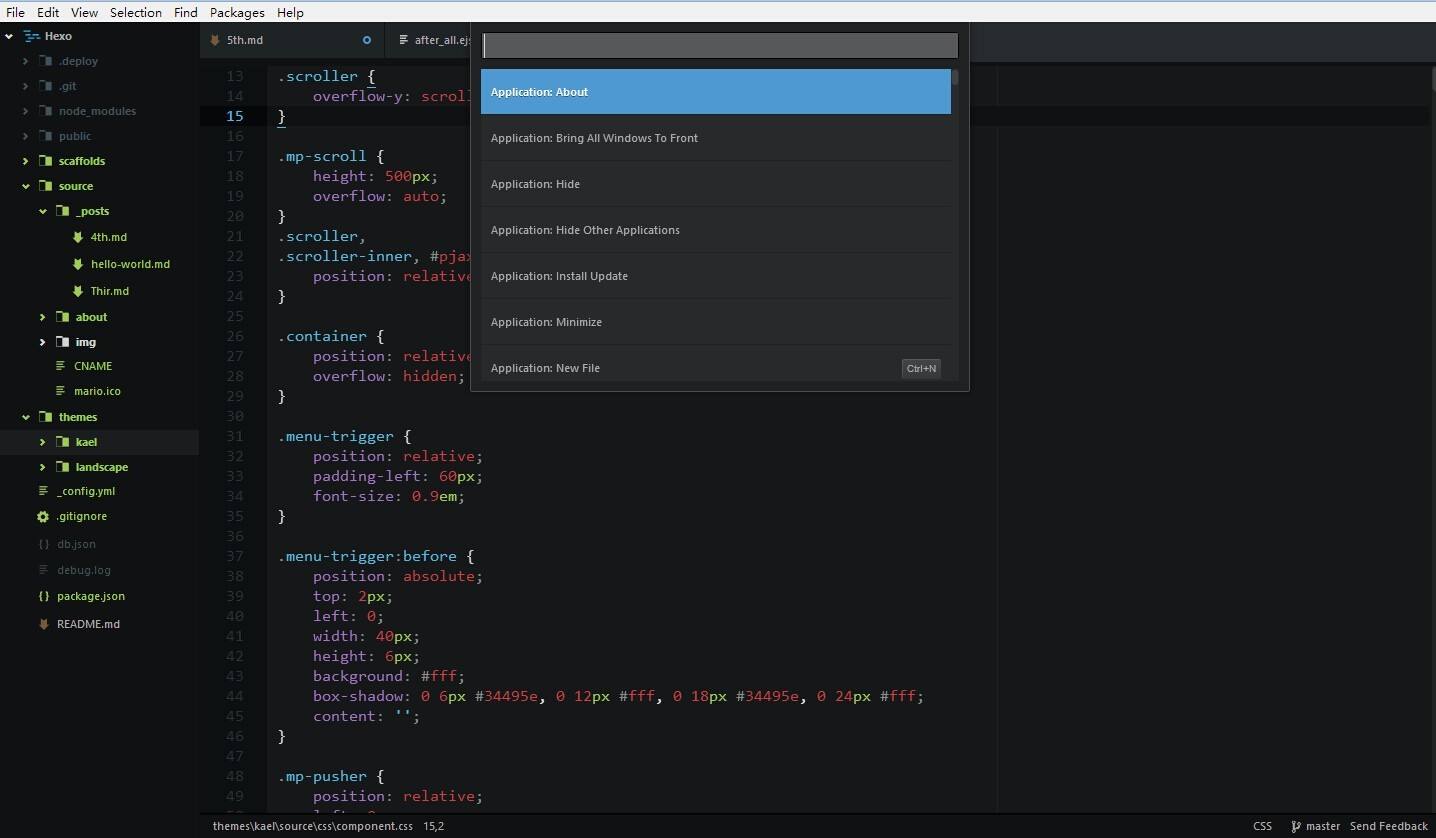Click the book icon next to README.md
Screen dimensions: 1436x838
point(43,624)
